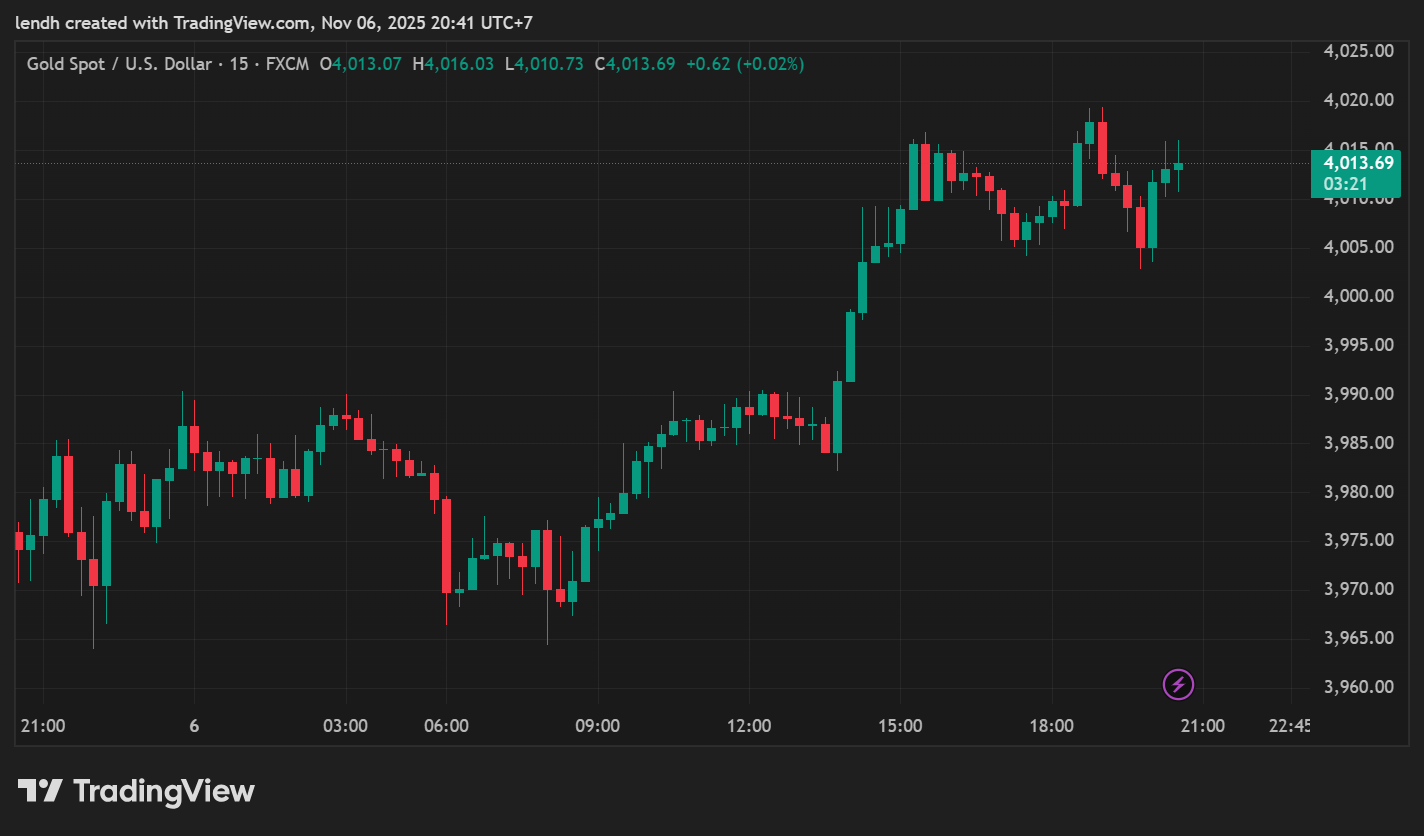The image size is (1424, 836).
Task: Click the TradingView logo mark
Action: pos(41,791)
